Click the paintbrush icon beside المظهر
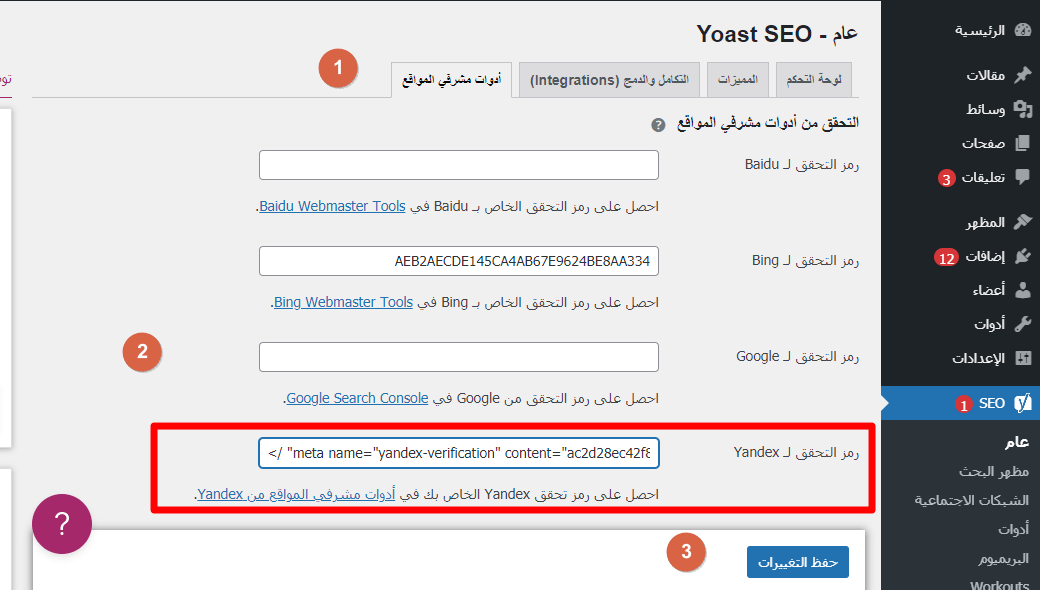Viewport: 1040px width, 590px height. (1023, 221)
